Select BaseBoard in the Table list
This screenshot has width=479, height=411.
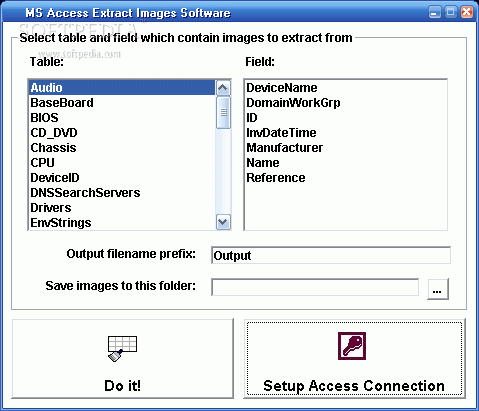click(x=122, y=103)
